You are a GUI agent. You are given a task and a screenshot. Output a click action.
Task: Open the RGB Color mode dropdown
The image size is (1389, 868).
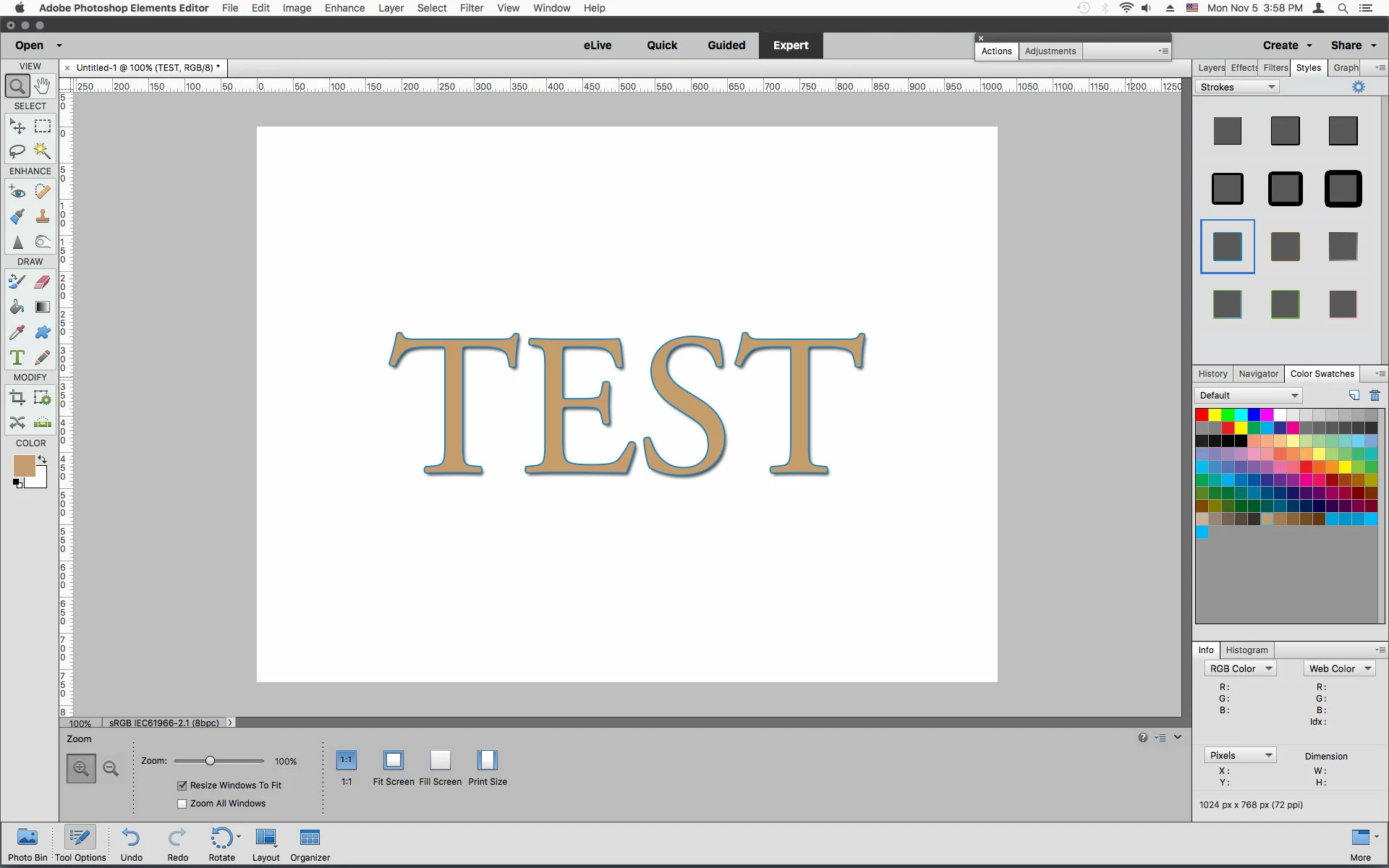tap(1240, 669)
